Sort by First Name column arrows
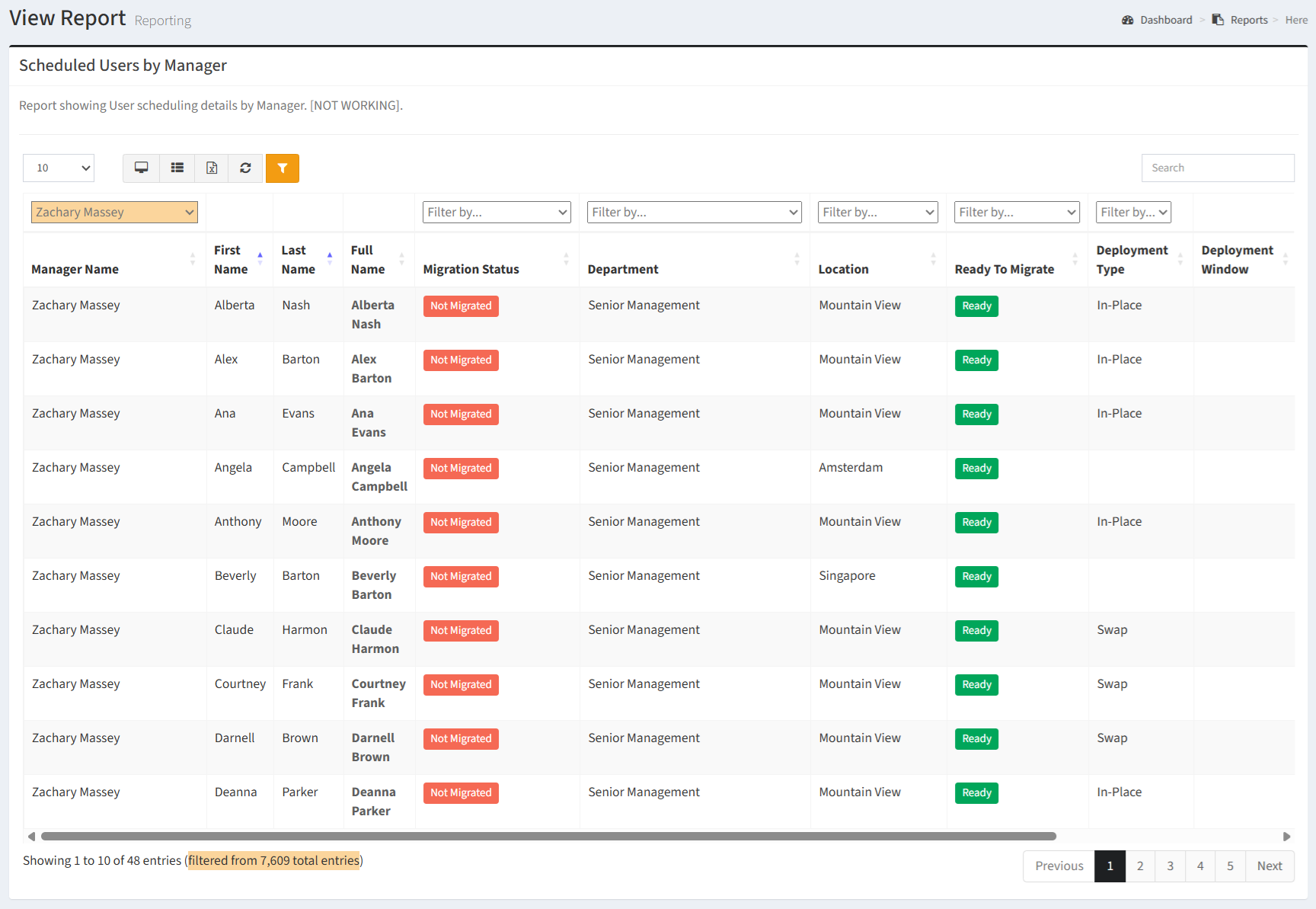 tap(260, 260)
